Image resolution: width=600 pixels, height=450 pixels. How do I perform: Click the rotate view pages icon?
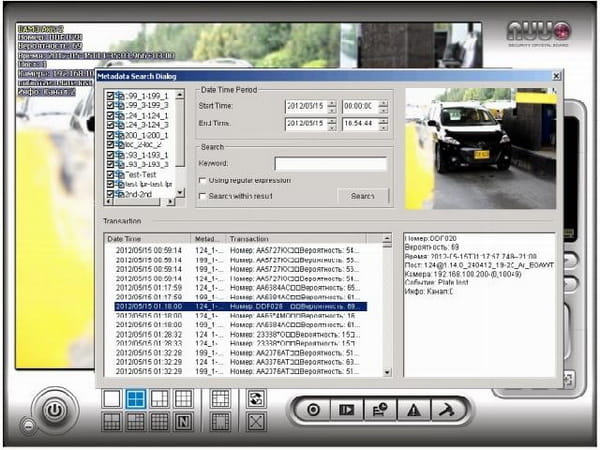coord(255,398)
